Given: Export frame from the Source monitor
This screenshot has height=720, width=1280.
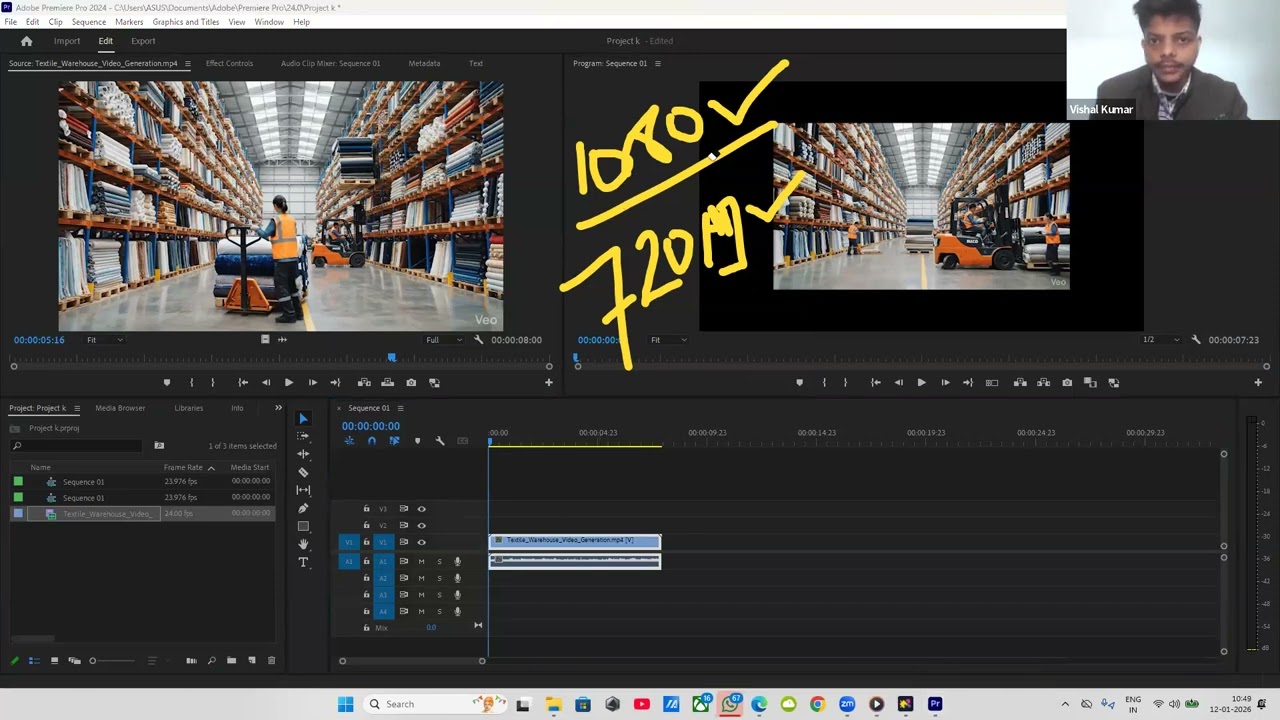Looking at the screenshot, I should (x=411, y=383).
